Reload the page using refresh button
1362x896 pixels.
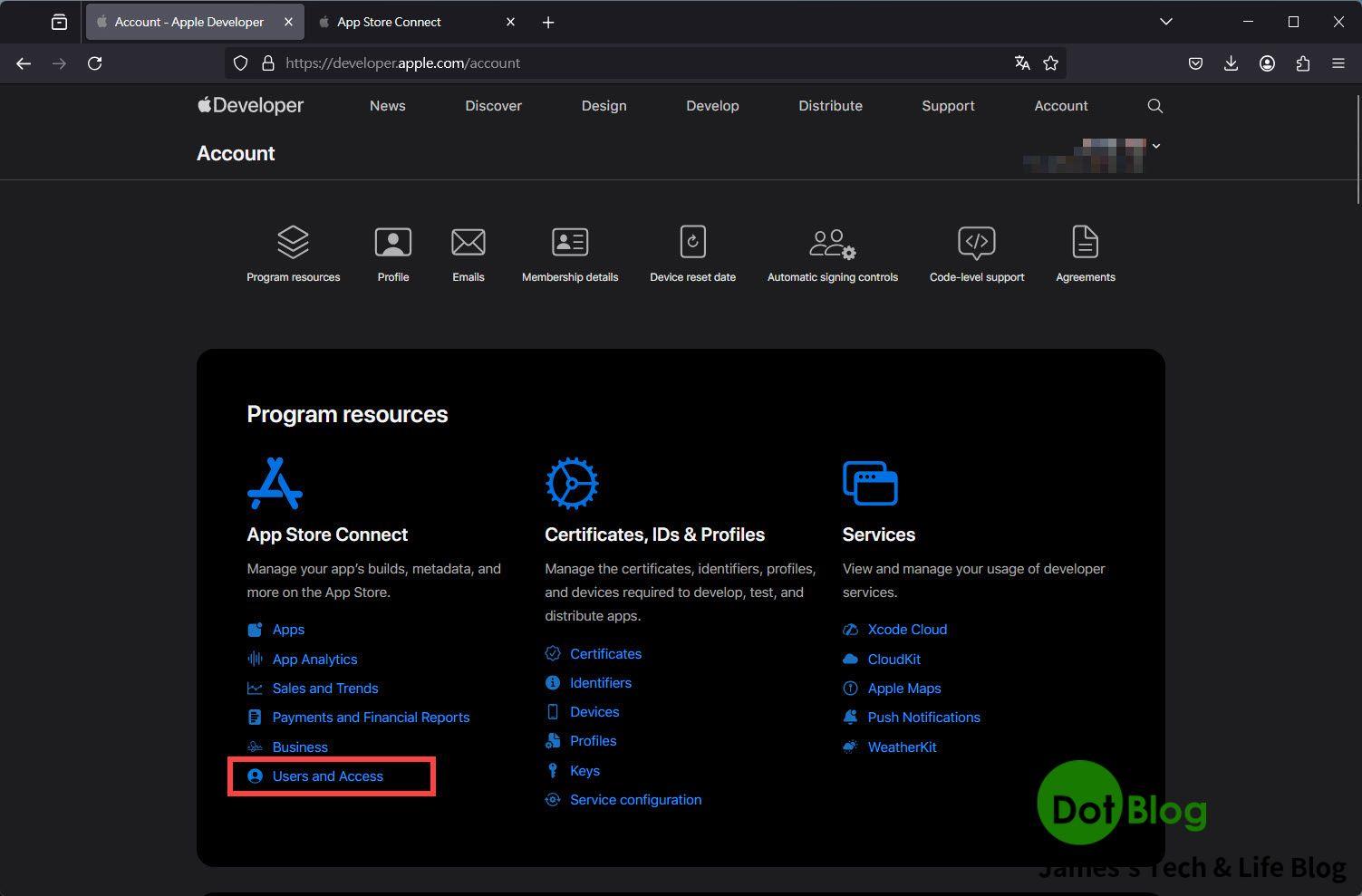point(94,63)
